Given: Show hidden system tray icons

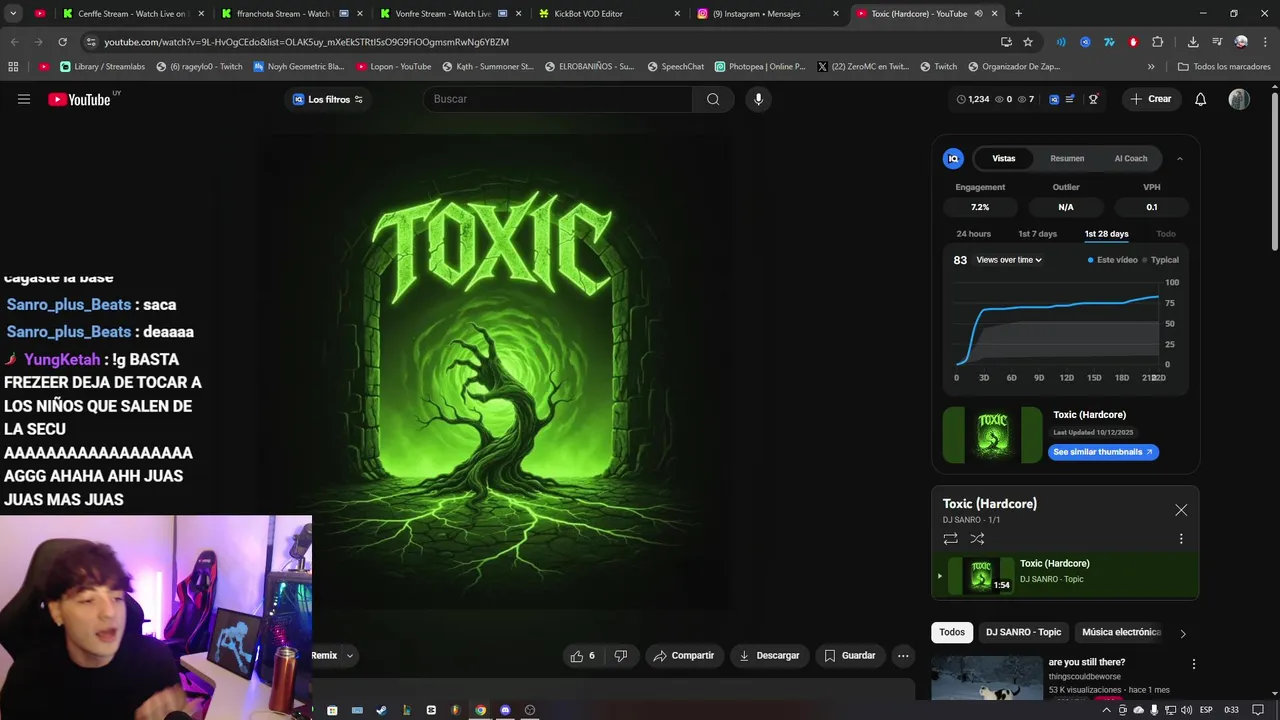Looking at the screenshot, I should (1106, 710).
